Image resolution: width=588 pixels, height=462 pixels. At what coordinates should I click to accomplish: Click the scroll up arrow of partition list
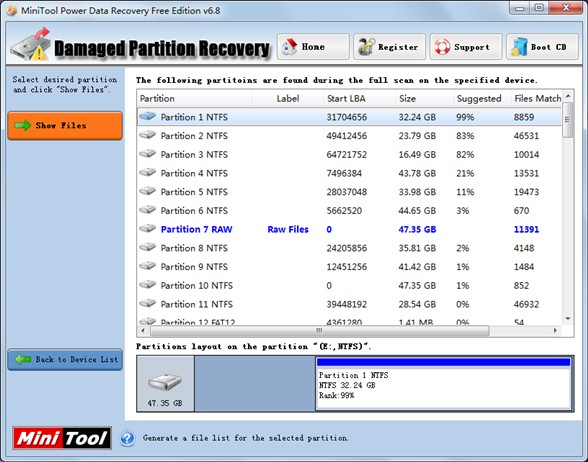[568, 97]
